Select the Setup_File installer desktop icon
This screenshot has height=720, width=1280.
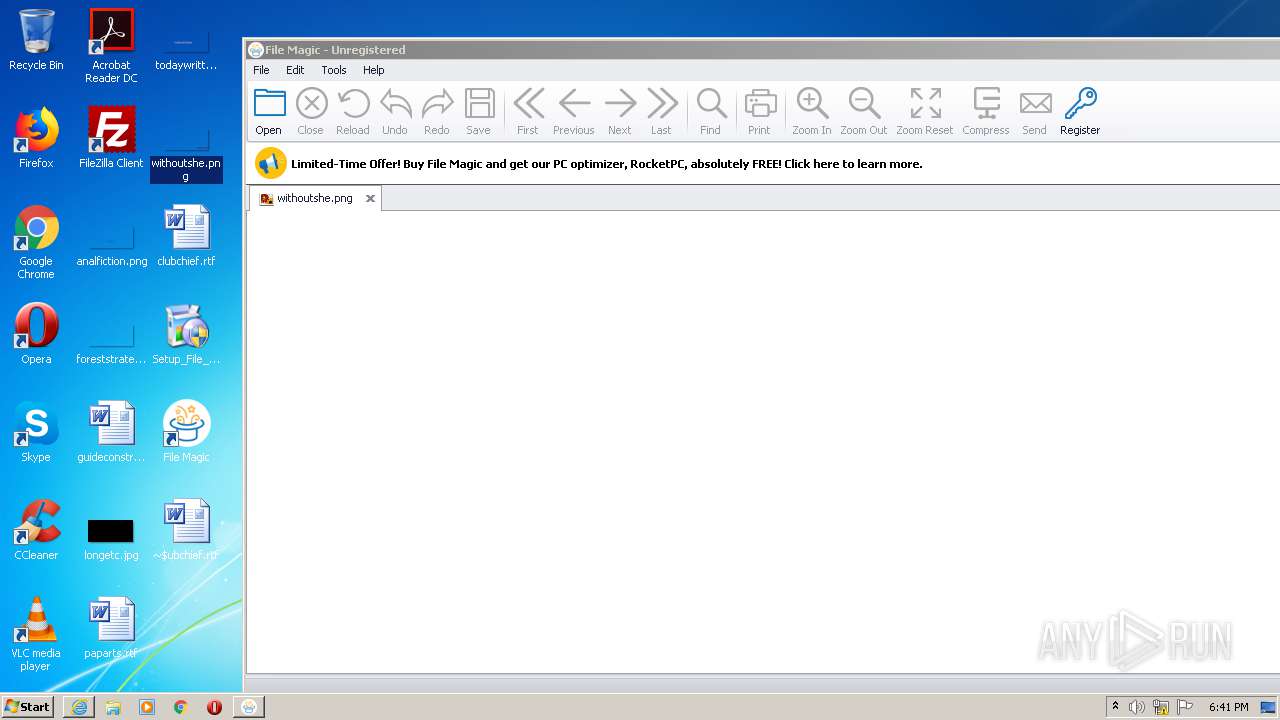(186, 334)
